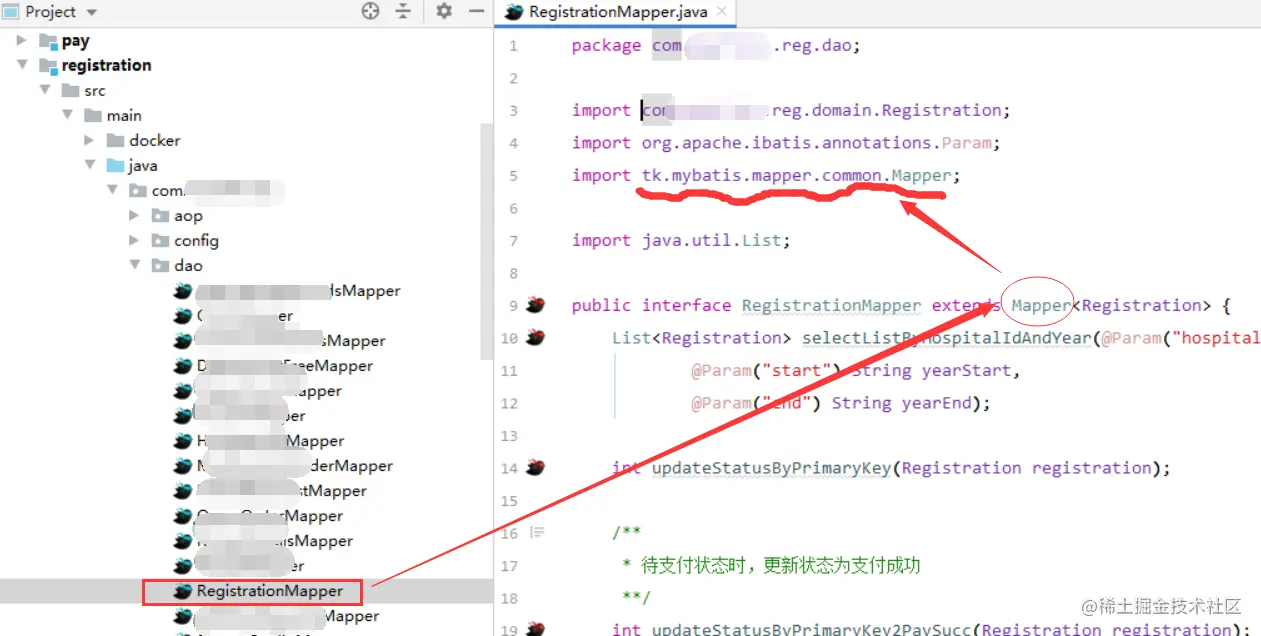
Task: Collapse the dao package arrow
Action: coord(135,265)
